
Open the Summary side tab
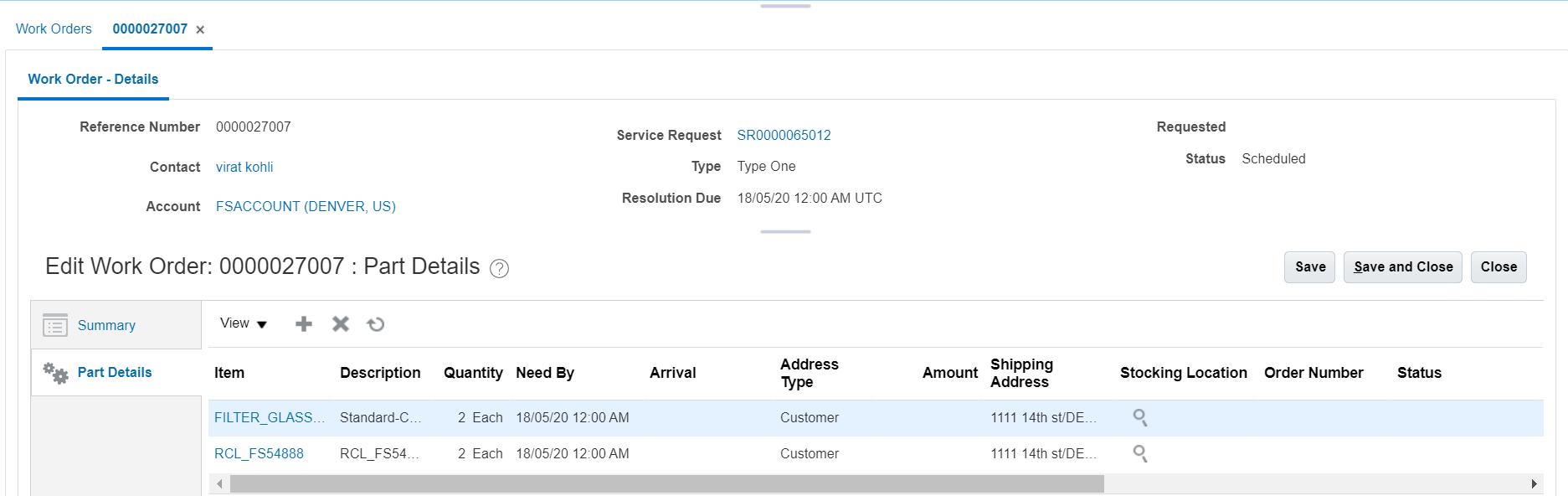coord(106,325)
